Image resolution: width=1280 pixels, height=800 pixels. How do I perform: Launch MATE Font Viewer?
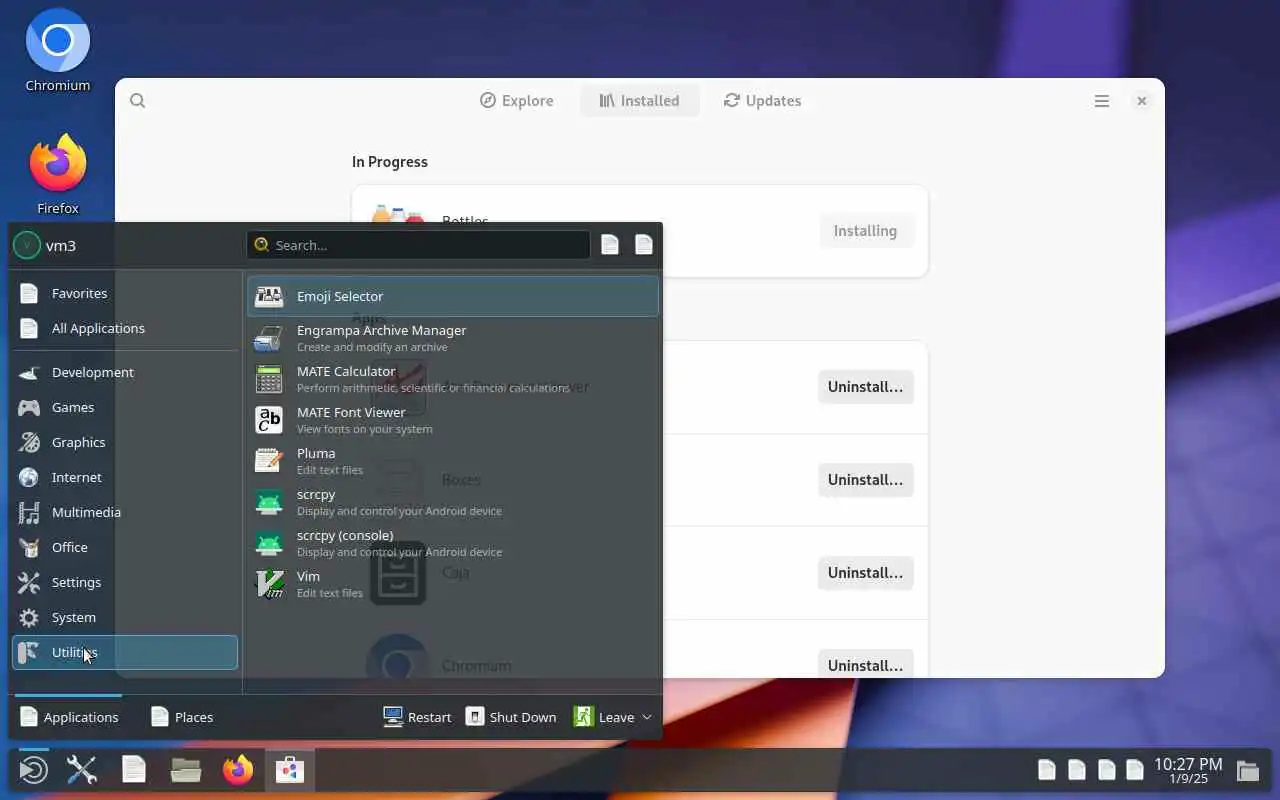(x=453, y=420)
